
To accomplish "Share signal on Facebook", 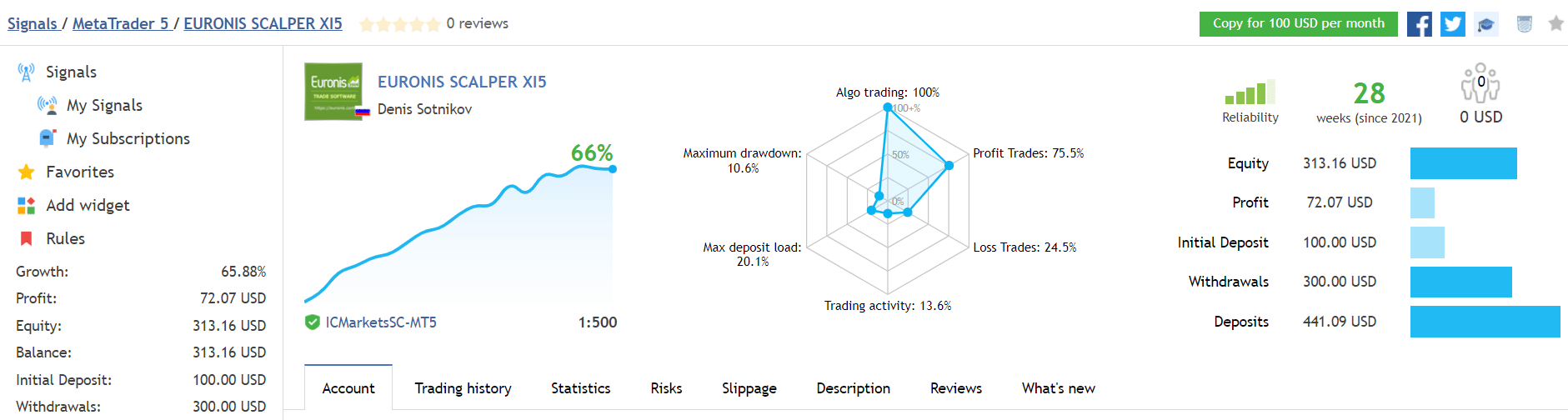I will [x=1419, y=24].
